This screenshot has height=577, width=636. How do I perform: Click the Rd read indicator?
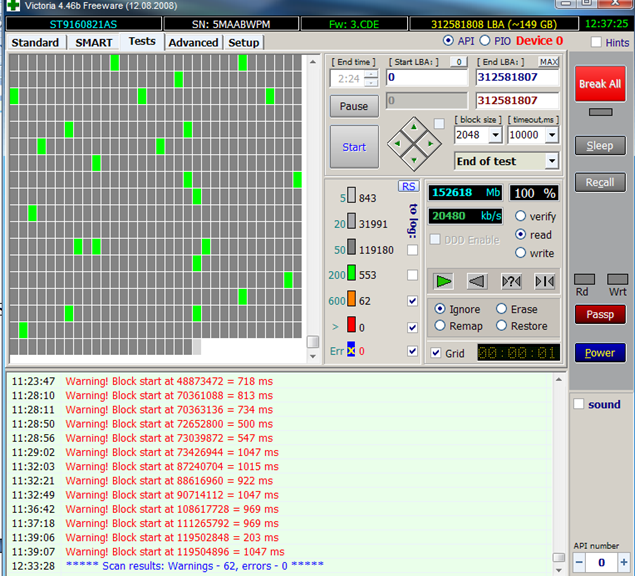(584, 279)
